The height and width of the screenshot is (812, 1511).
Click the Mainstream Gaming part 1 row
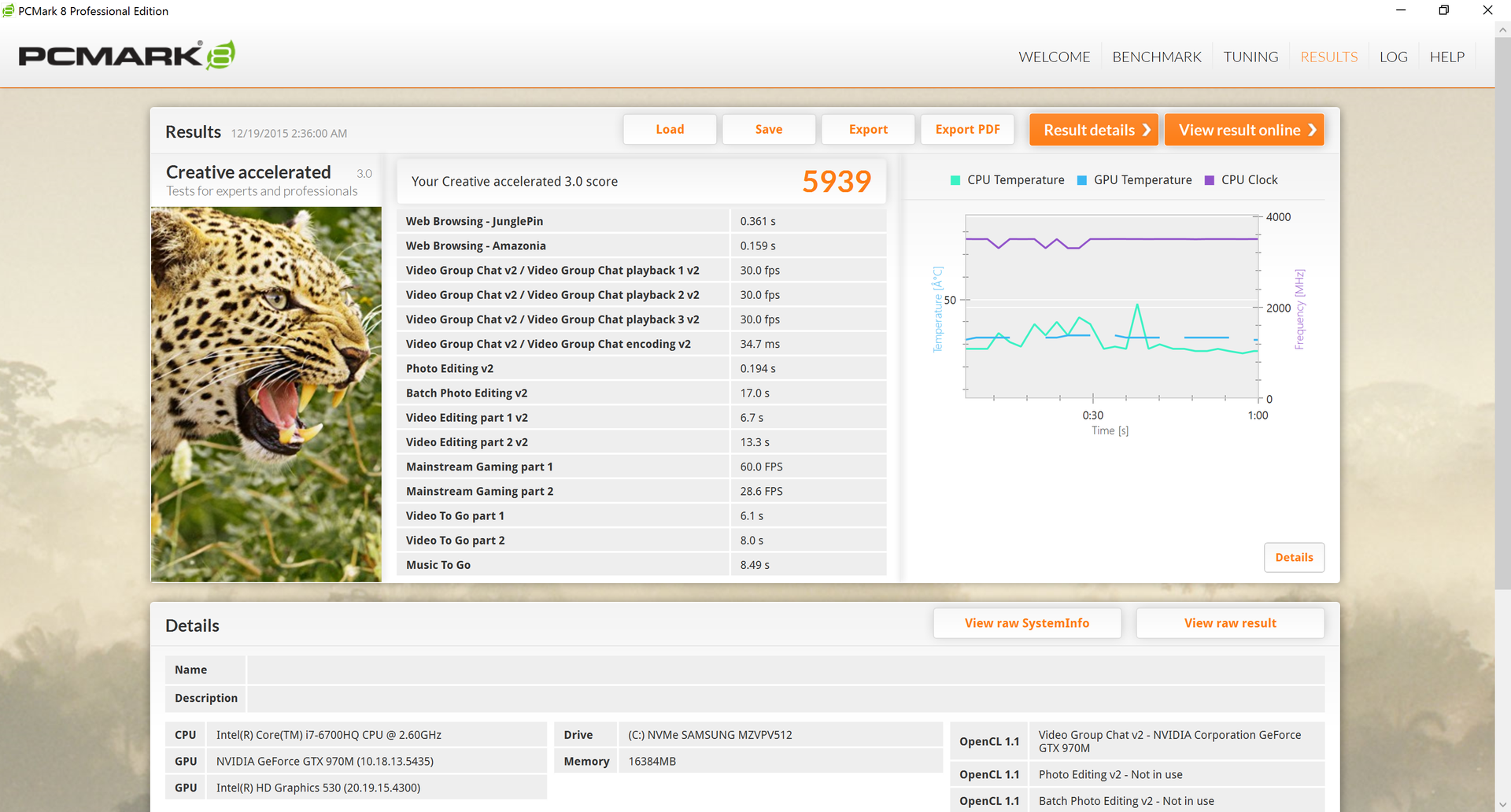point(641,467)
